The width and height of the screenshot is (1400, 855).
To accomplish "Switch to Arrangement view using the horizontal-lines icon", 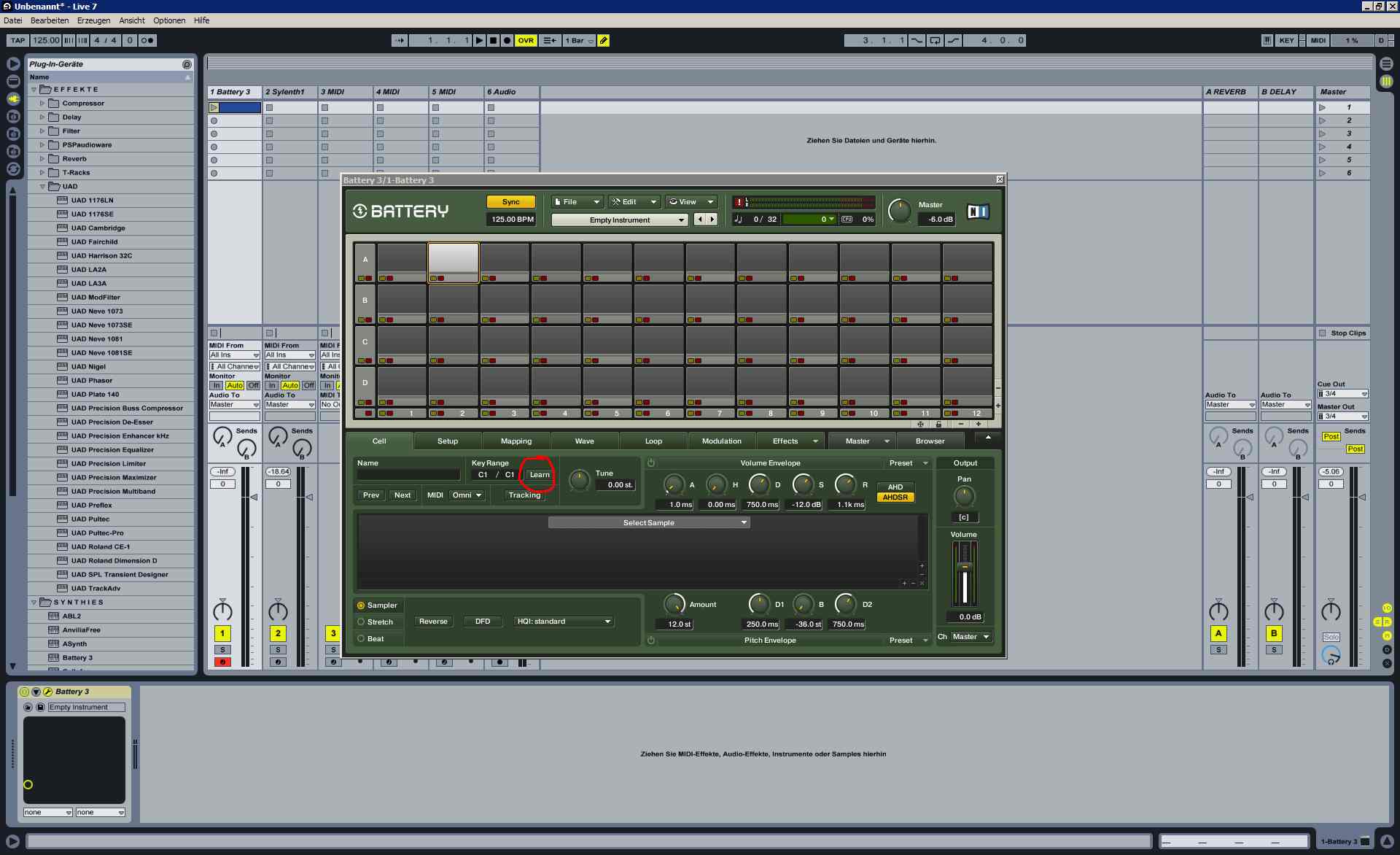I will [1386, 64].
